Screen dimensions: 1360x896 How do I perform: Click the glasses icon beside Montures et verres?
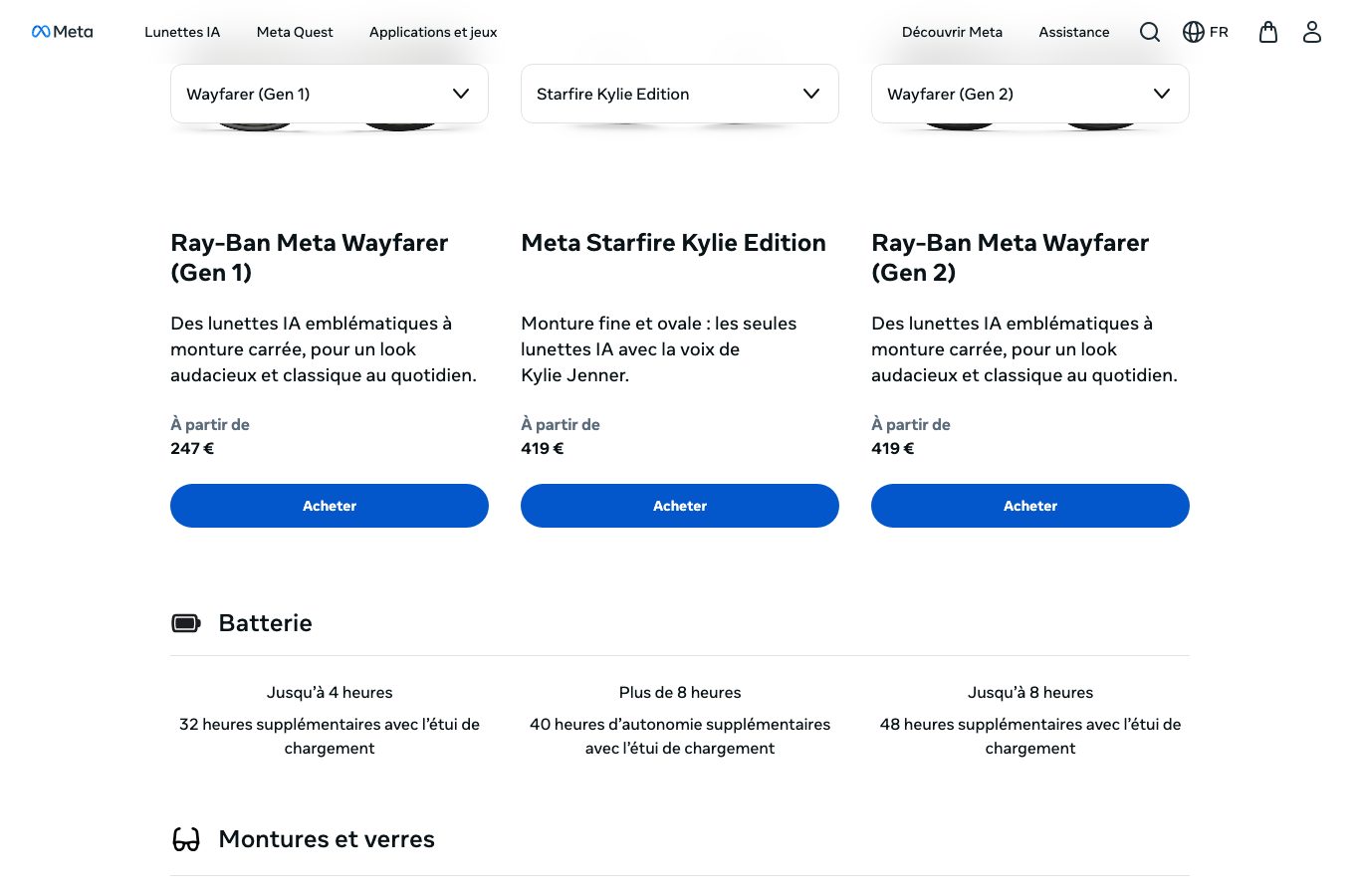[x=186, y=839]
